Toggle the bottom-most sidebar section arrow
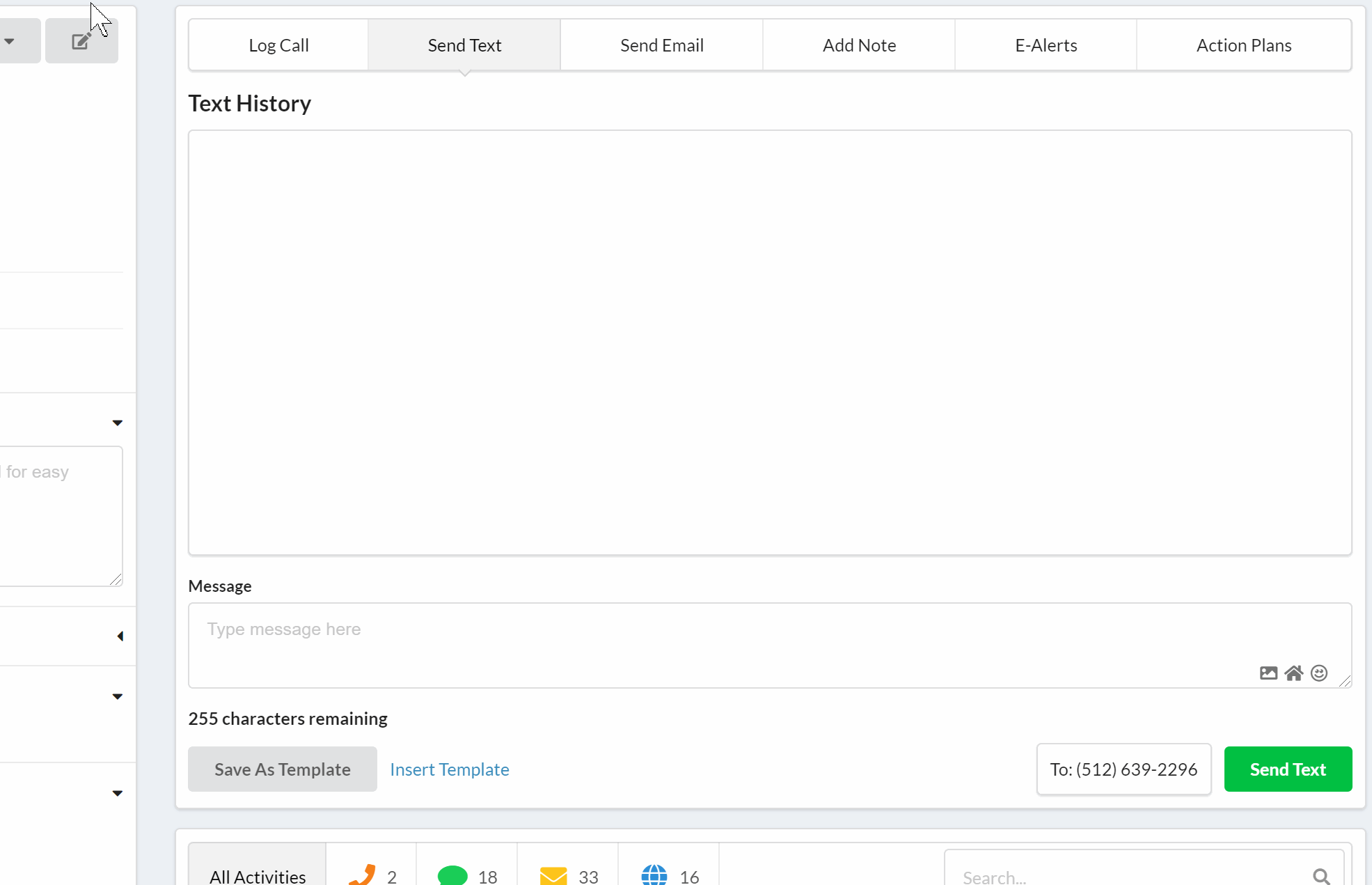Image resolution: width=1372 pixels, height=885 pixels. 117,793
